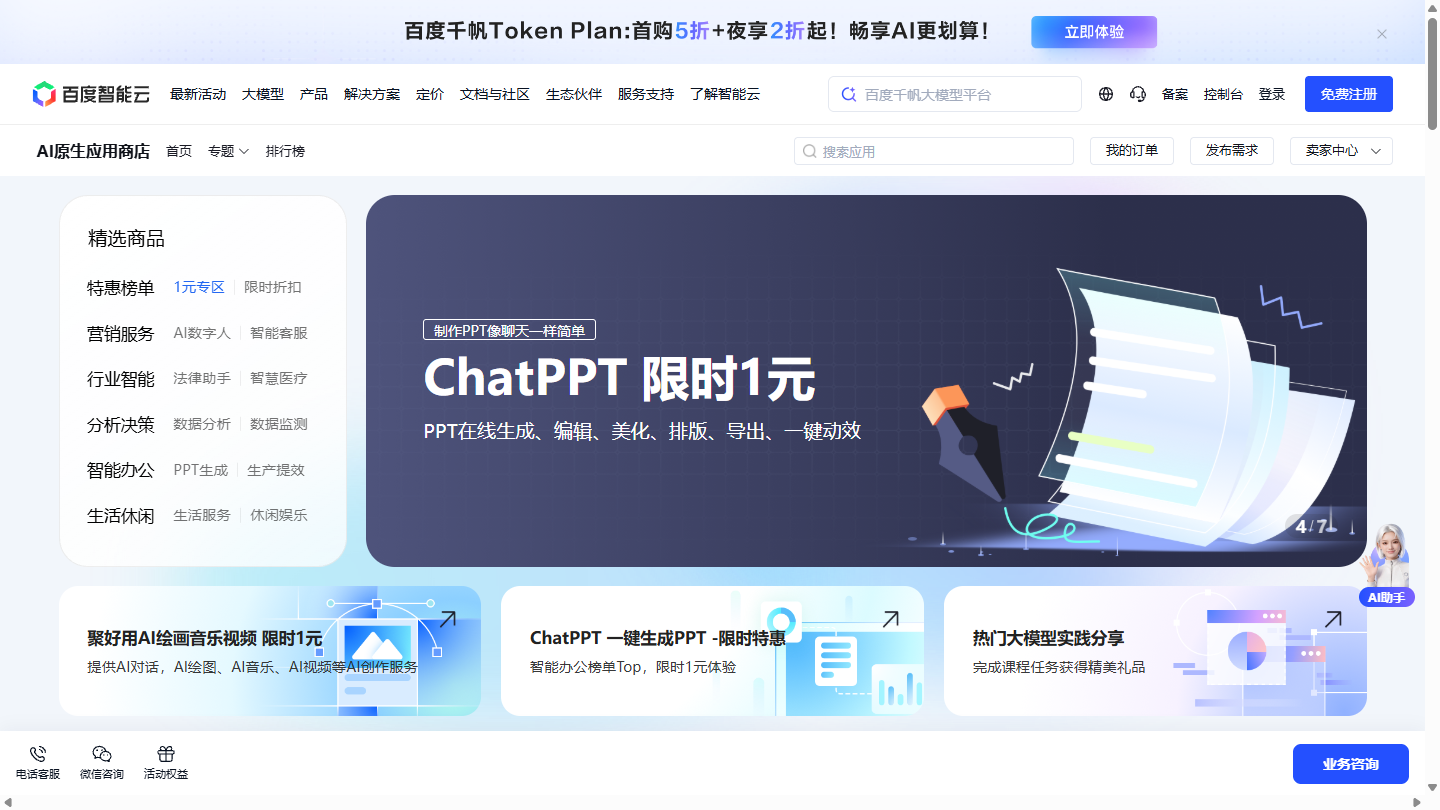The width and height of the screenshot is (1440, 810).
Task: Open the 法律助手 category
Action: tap(202, 378)
